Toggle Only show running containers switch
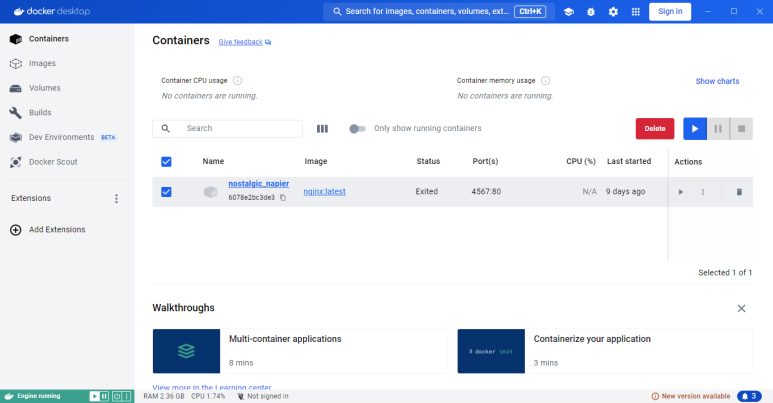 [x=357, y=129]
